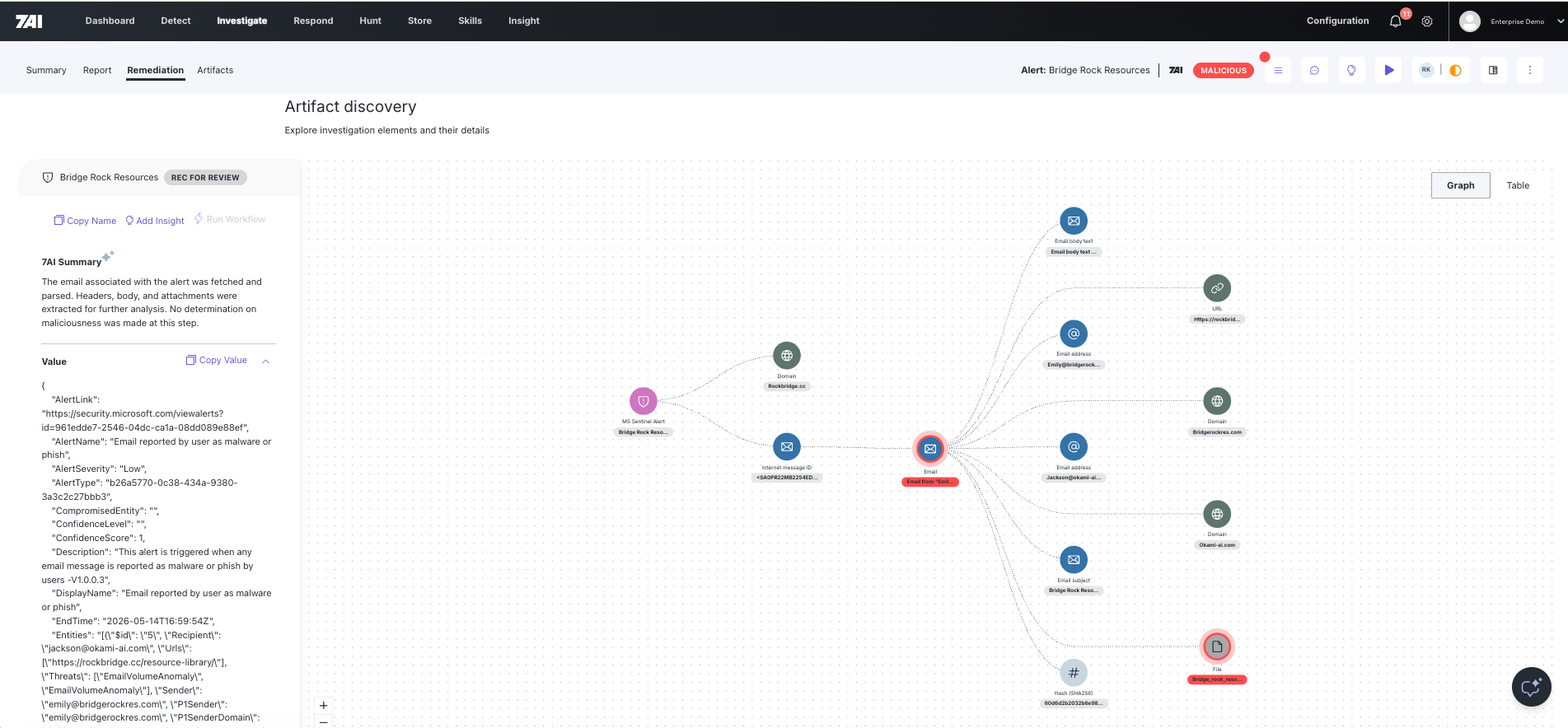Click the user avatar icon
The width and height of the screenshot is (1568, 728).
click(x=1470, y=21)
